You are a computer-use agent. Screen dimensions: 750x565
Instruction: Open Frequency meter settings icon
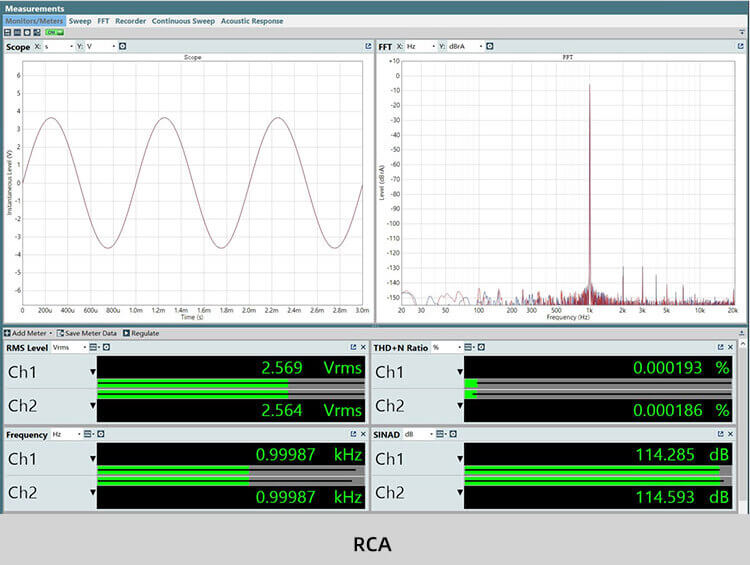tap(101, 434)
